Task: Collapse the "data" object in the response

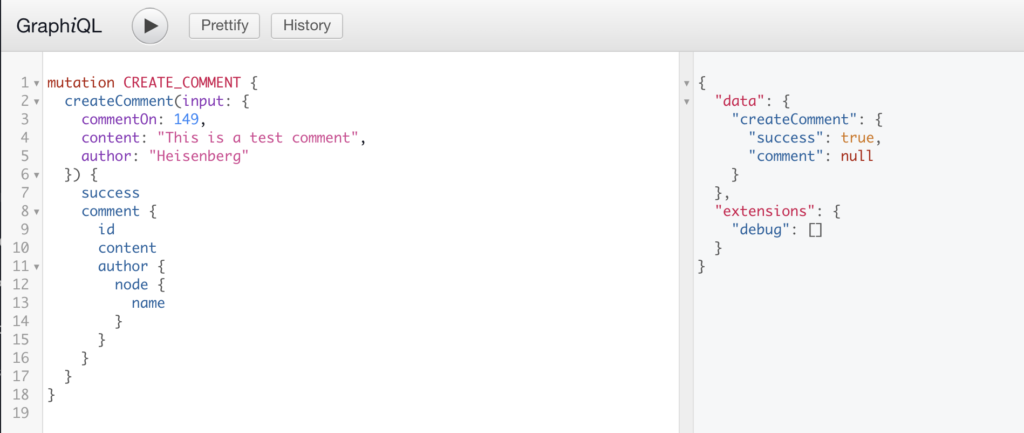Action: pos(686,101)
